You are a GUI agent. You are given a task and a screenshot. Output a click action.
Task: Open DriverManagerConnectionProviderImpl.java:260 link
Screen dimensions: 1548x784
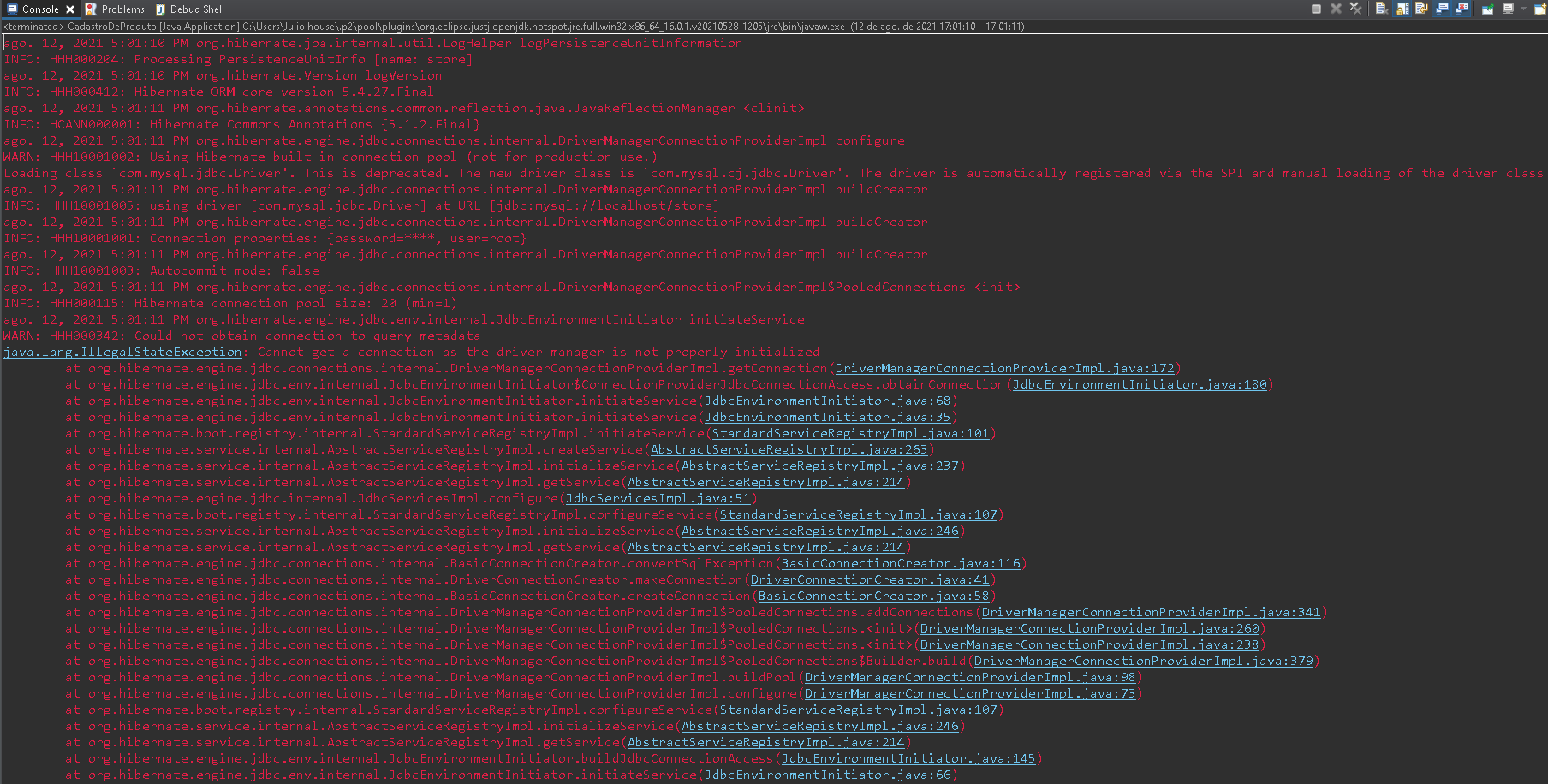coord(1089,628)
